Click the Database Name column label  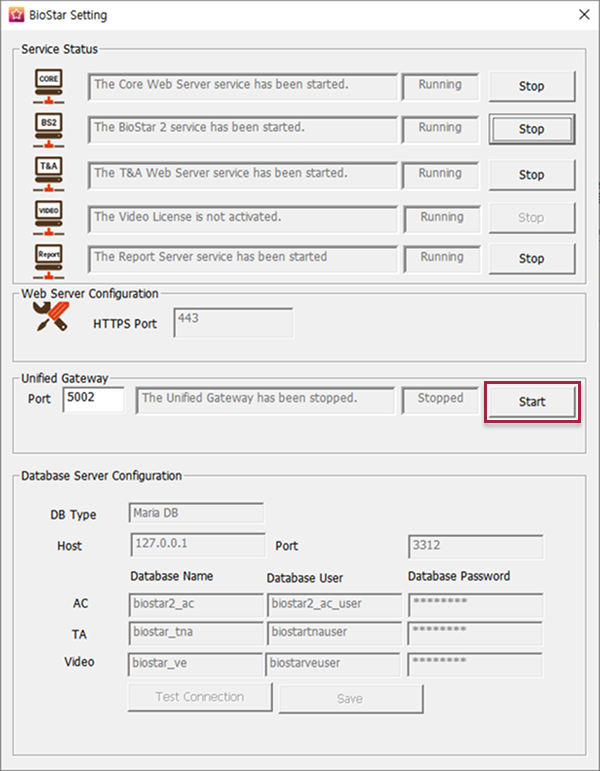click(x=172, y=576)
